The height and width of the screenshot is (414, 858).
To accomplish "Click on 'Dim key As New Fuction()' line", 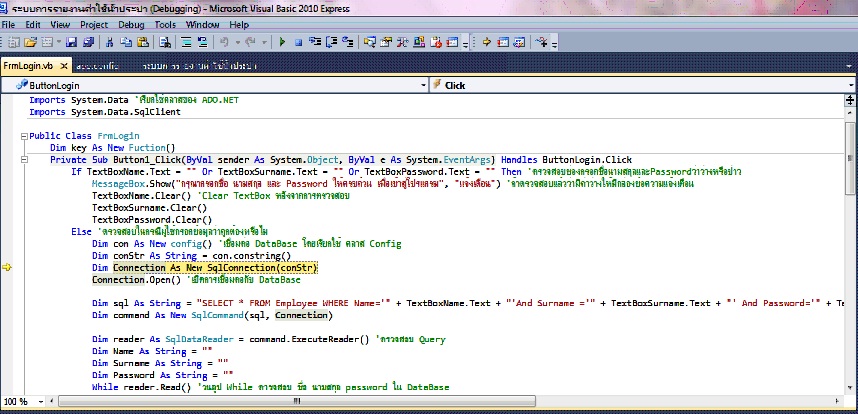I will tap(112, 148).
